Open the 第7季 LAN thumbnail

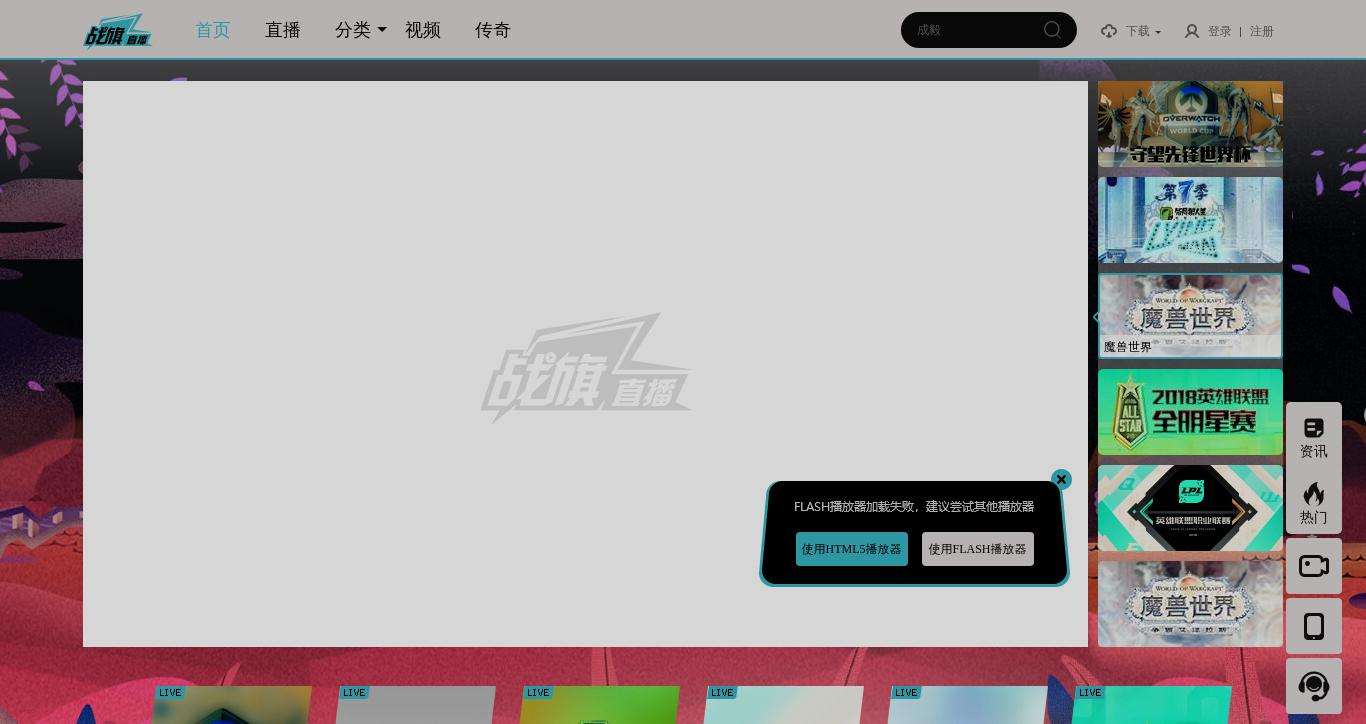1190,220
